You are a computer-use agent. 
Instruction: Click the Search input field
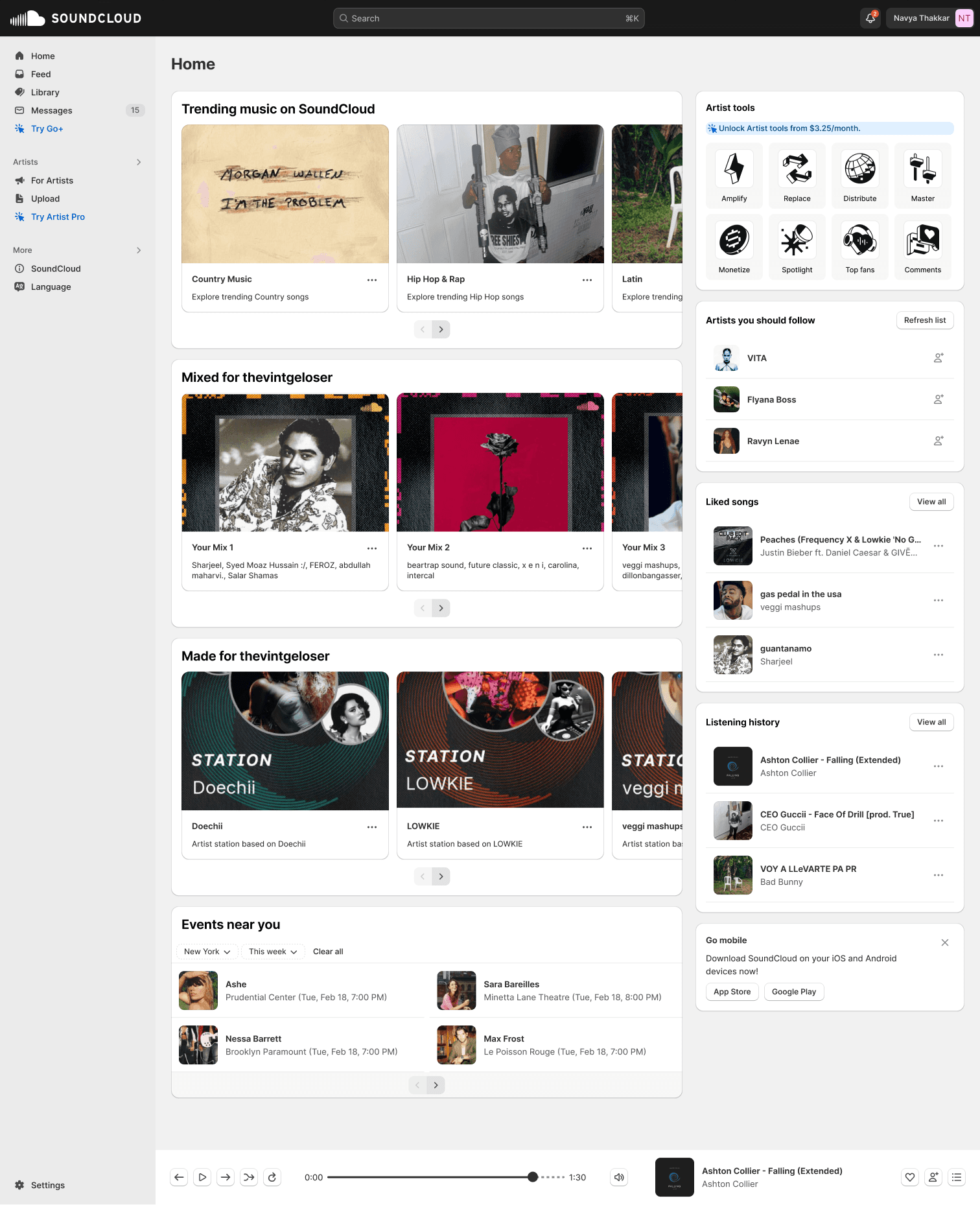pyautogui.click(x=489, y=18)
